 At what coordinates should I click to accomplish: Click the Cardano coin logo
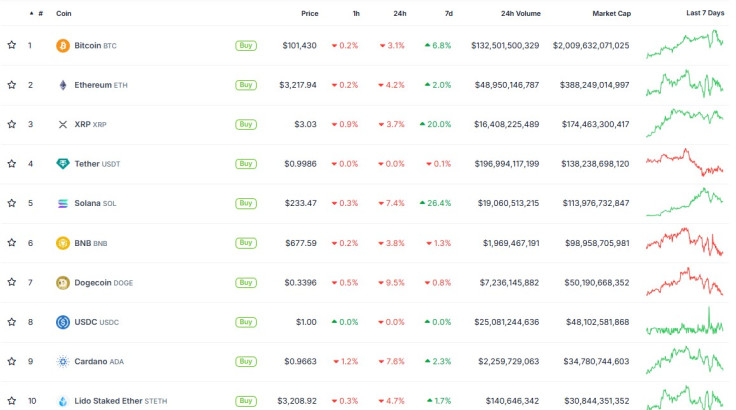[62, 362]
